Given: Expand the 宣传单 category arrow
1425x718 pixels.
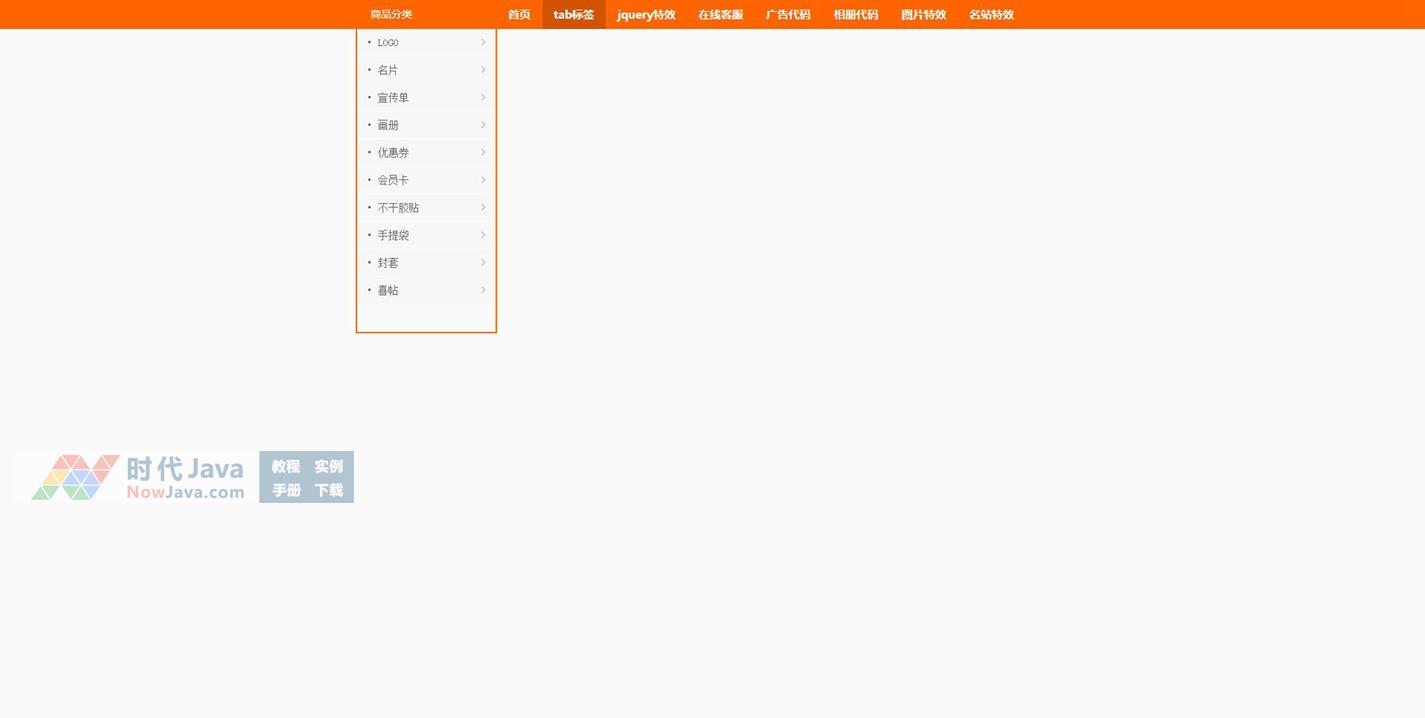Looking at the screenshot, I should pos(483,97).
